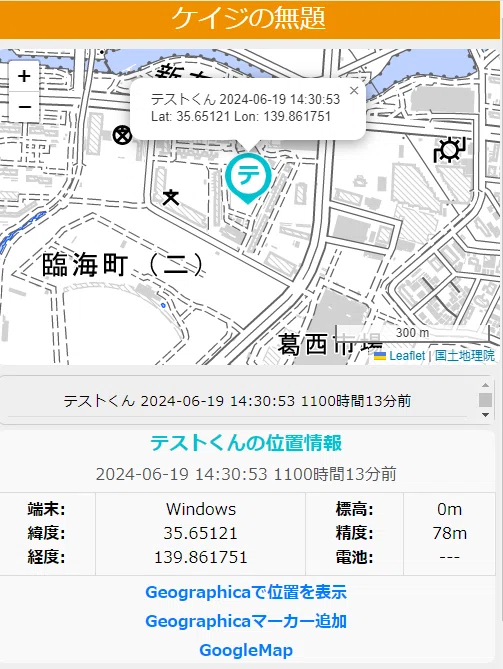Click the latitude value 35.65121 in table

tap(201, 533)
